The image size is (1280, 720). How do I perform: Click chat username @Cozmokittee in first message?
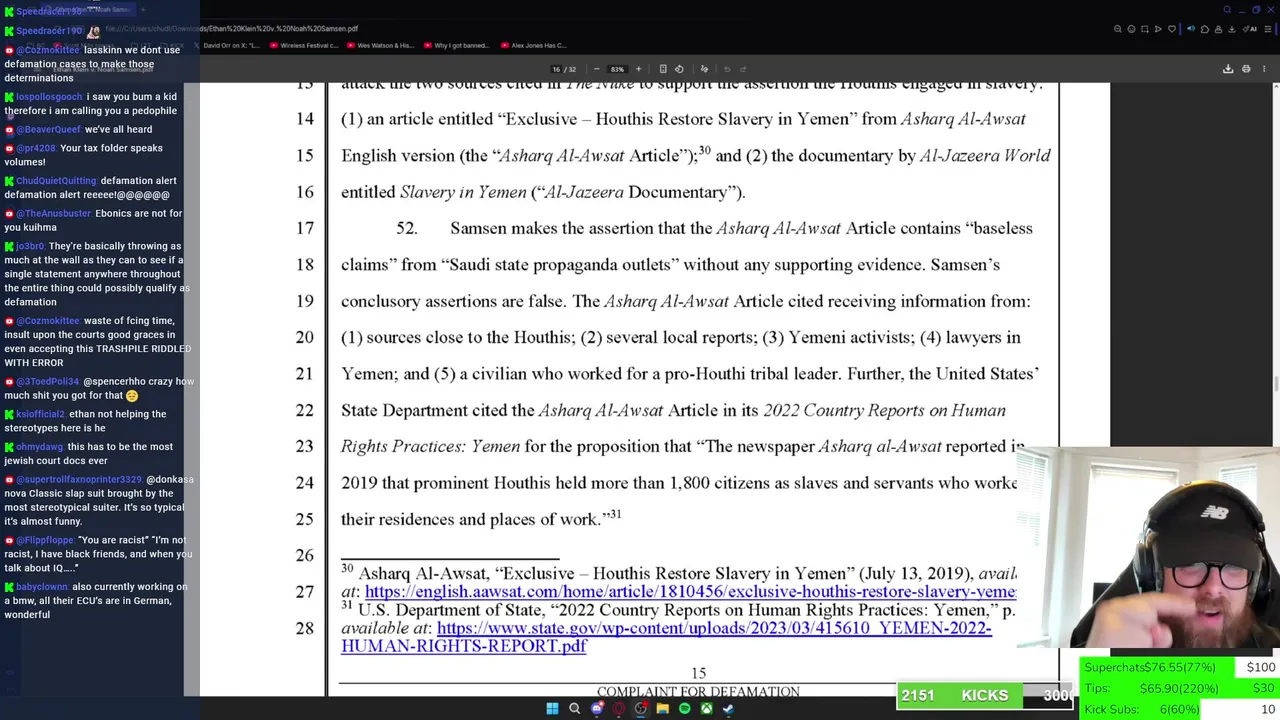[49, 50]
